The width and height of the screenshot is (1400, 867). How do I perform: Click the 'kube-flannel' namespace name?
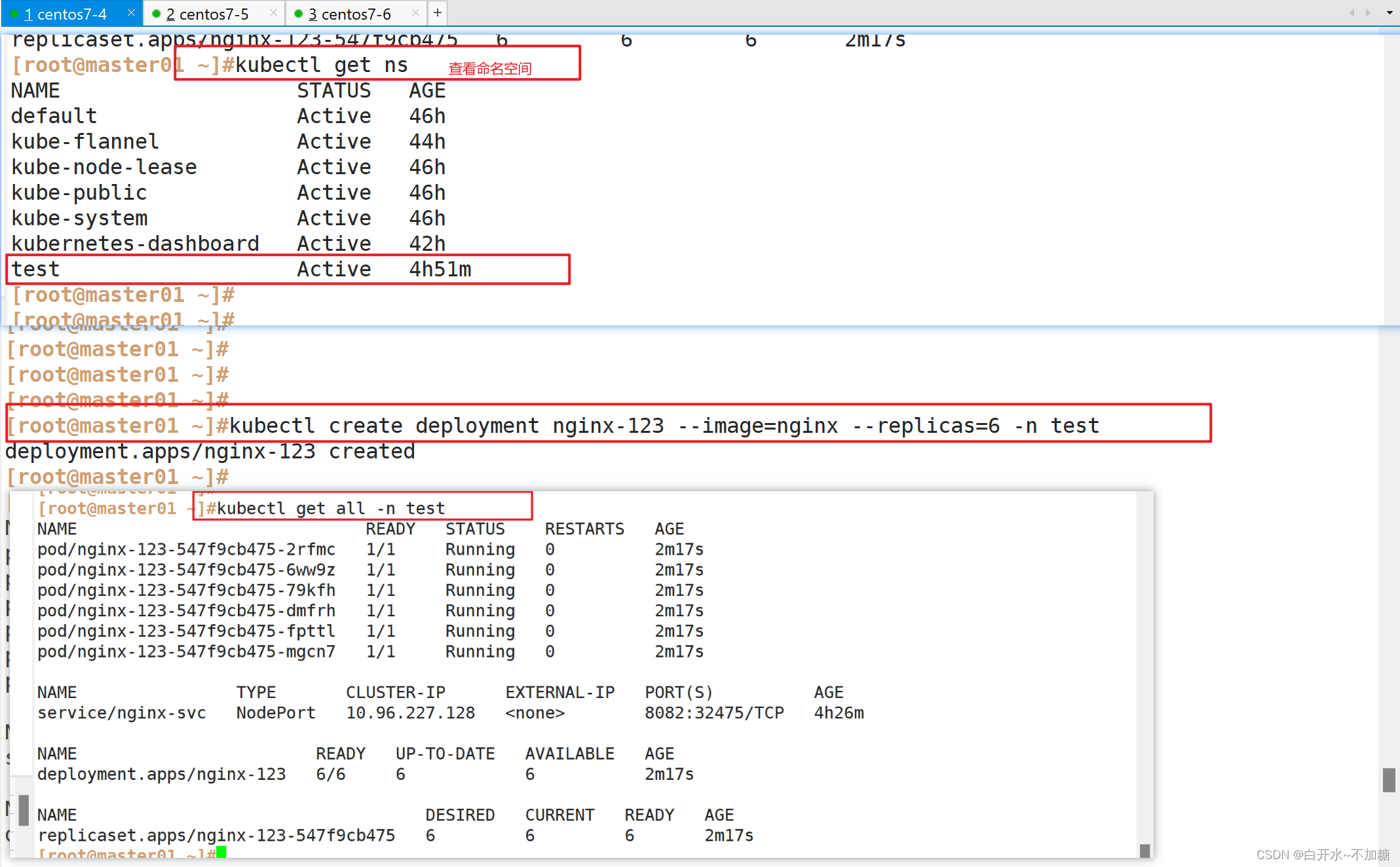click(x=85, y=141)
